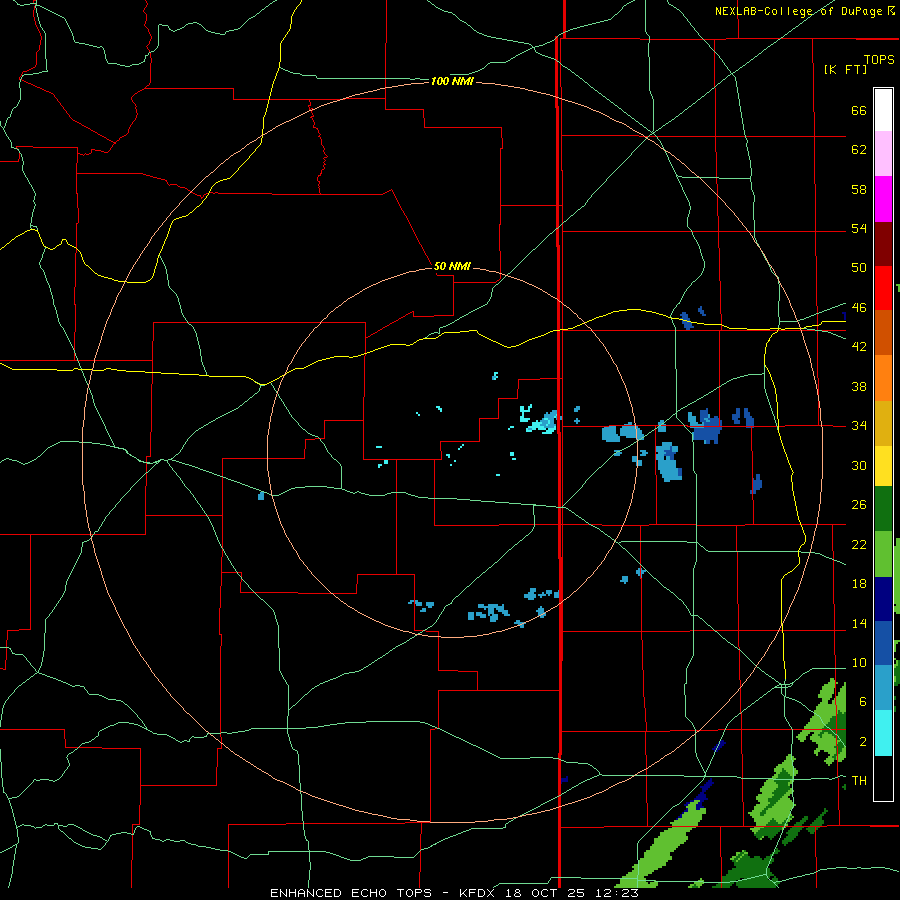This screenshot has height=900, width=900.
Task: Click the legend value '66'
Action: 859,110
